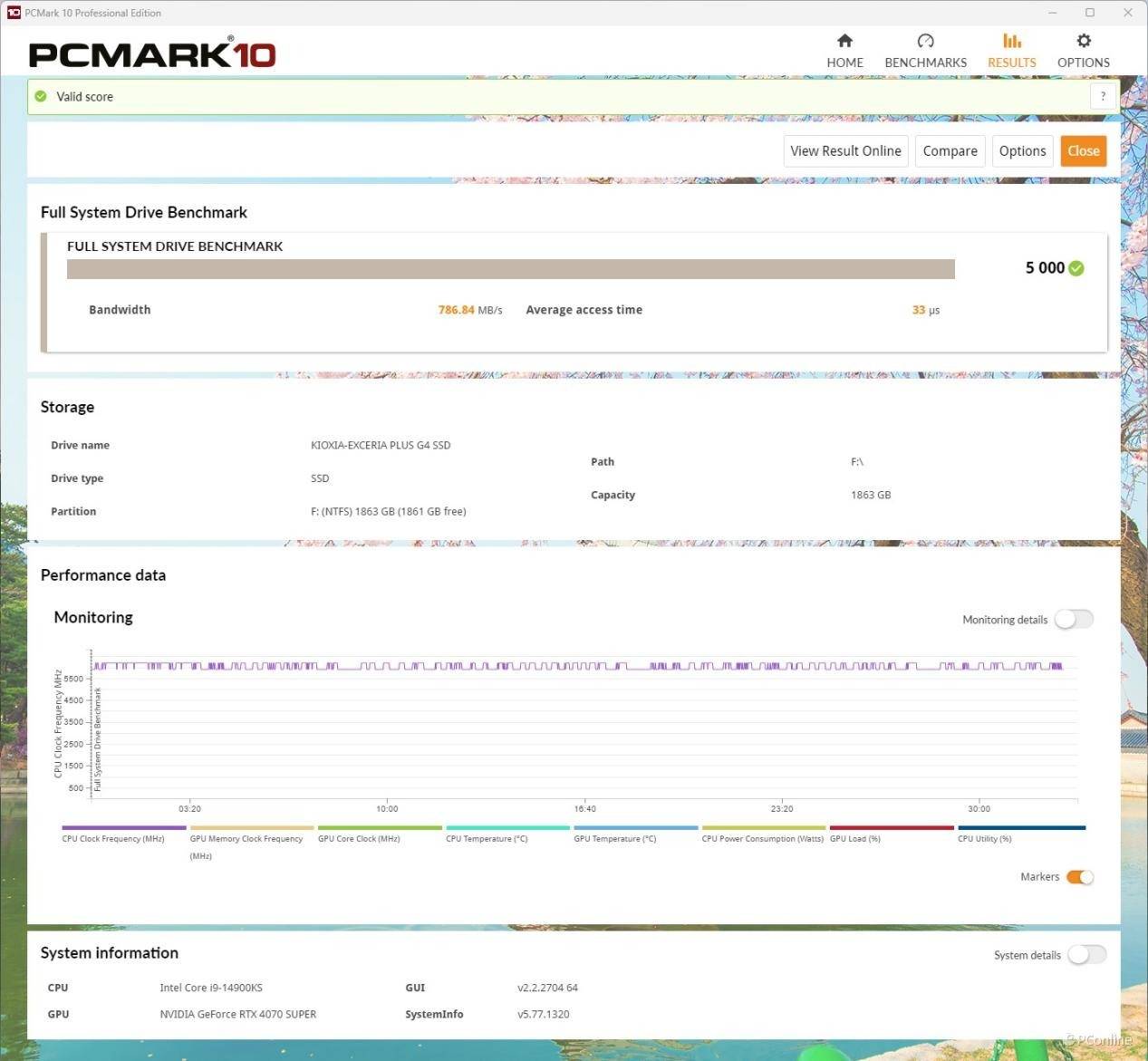Click the question mark help icon
The width and height of the screenshot is (1148, 1061).
1103,96
